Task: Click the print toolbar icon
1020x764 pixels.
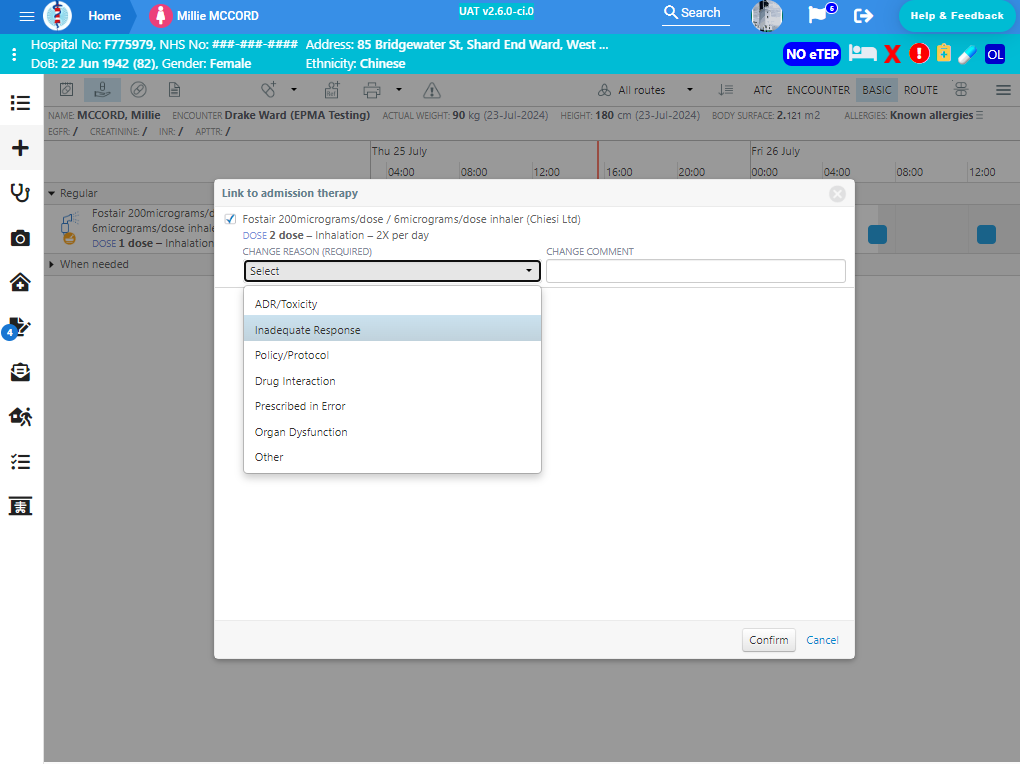Action: (371, 90)
